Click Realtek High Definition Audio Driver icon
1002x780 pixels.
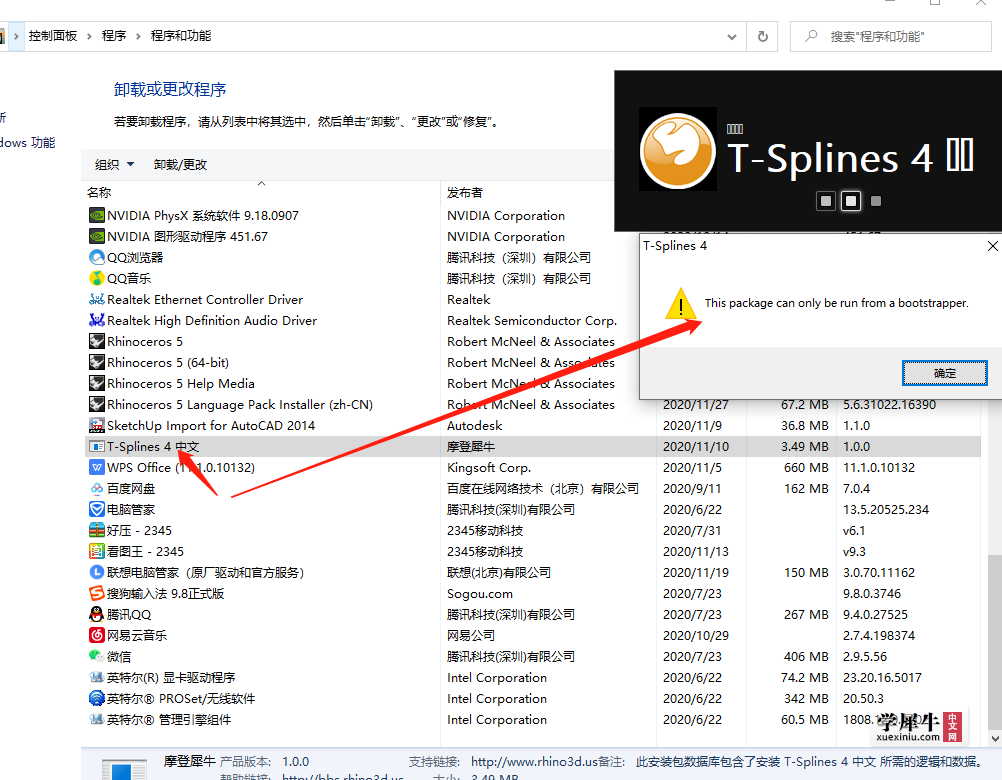pyautogui.click(x=96, y=320)
